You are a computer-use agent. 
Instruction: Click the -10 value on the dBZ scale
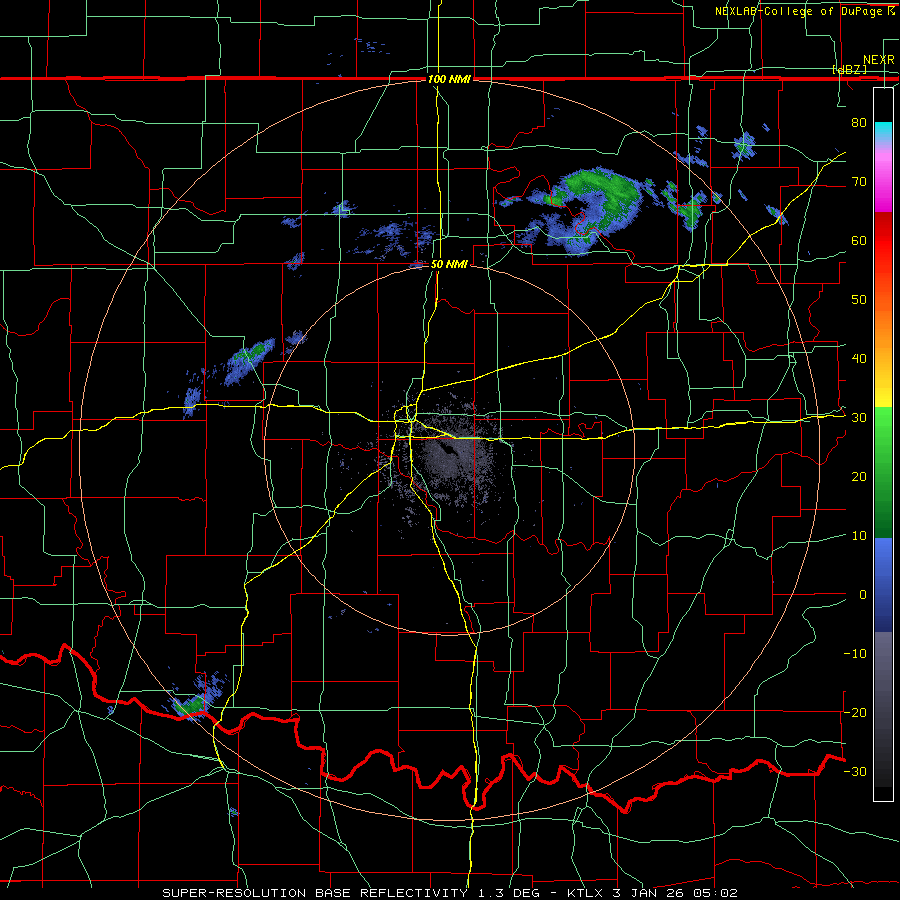[x=855, y=654]
